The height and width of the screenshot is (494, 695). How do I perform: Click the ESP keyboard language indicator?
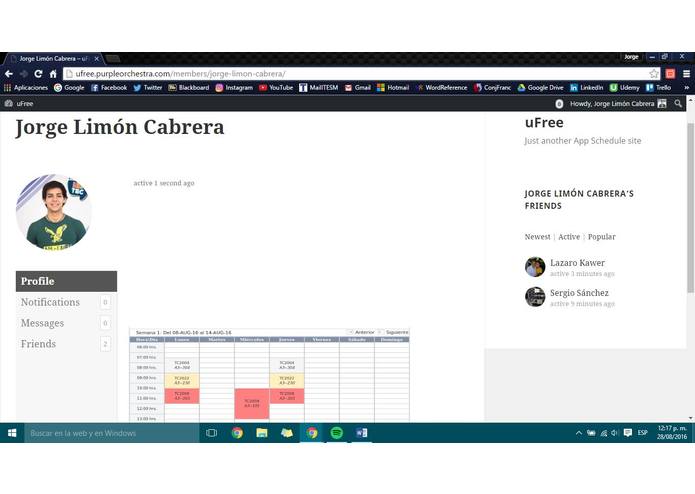tap(643, 432)
